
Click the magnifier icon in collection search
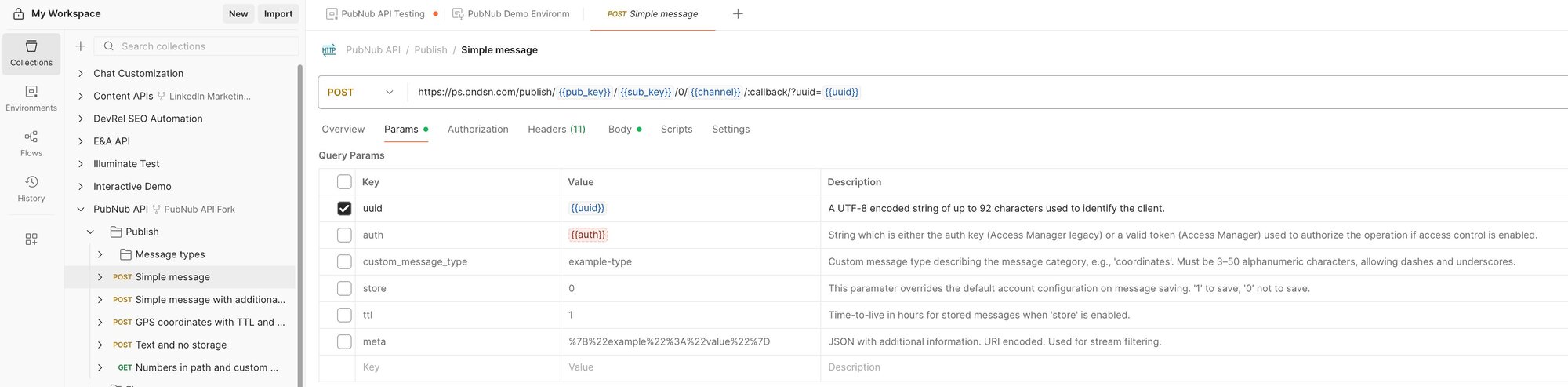coord(109,46)
